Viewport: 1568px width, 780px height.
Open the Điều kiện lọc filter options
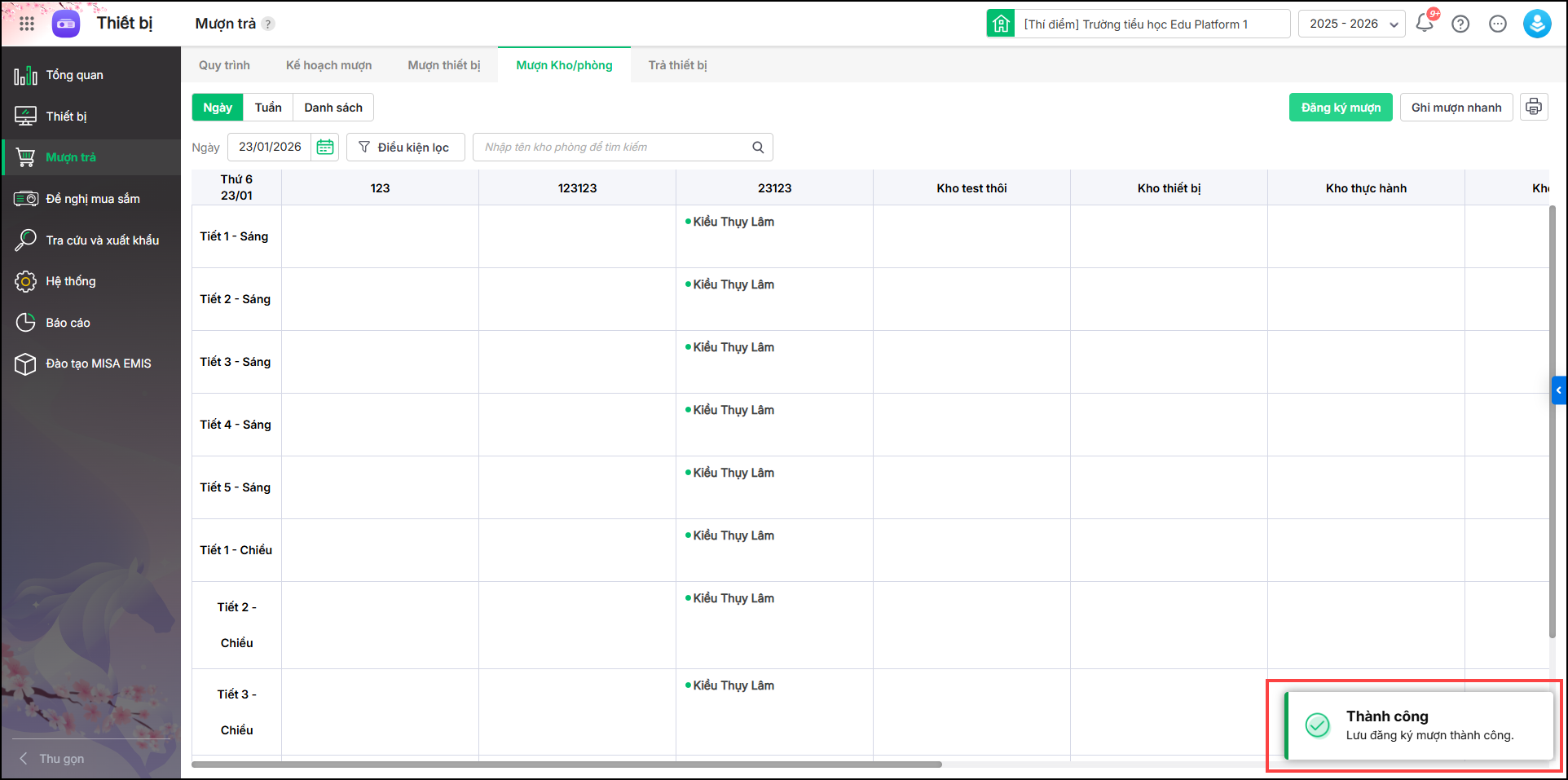(405, 147)
